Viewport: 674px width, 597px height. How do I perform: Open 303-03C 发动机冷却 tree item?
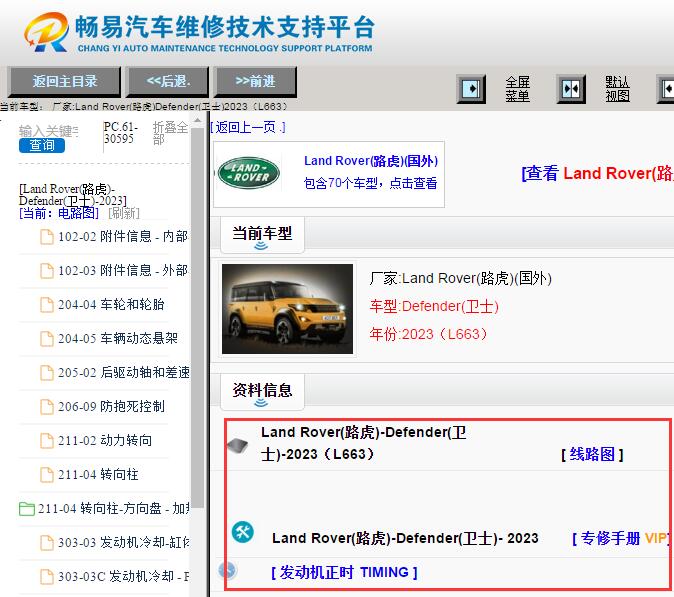pyautogui.click(x=123, y=576)
